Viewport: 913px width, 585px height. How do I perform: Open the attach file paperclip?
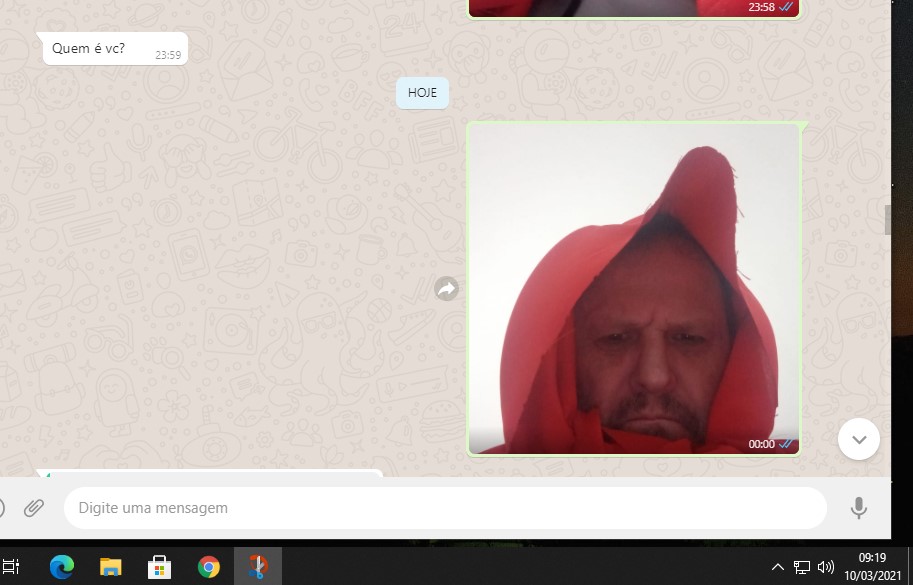(x=34, y=508)
